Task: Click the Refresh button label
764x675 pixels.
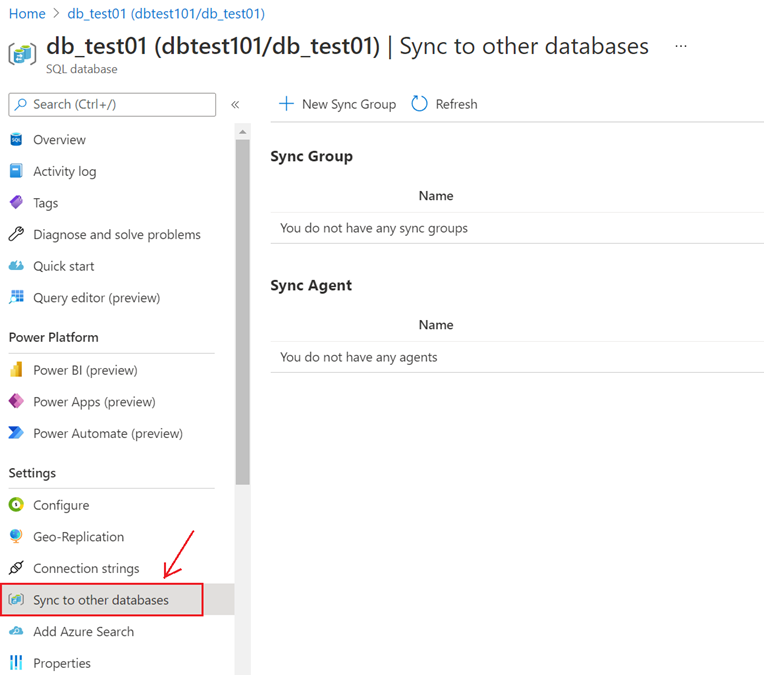Action: [x=456, y=104]
